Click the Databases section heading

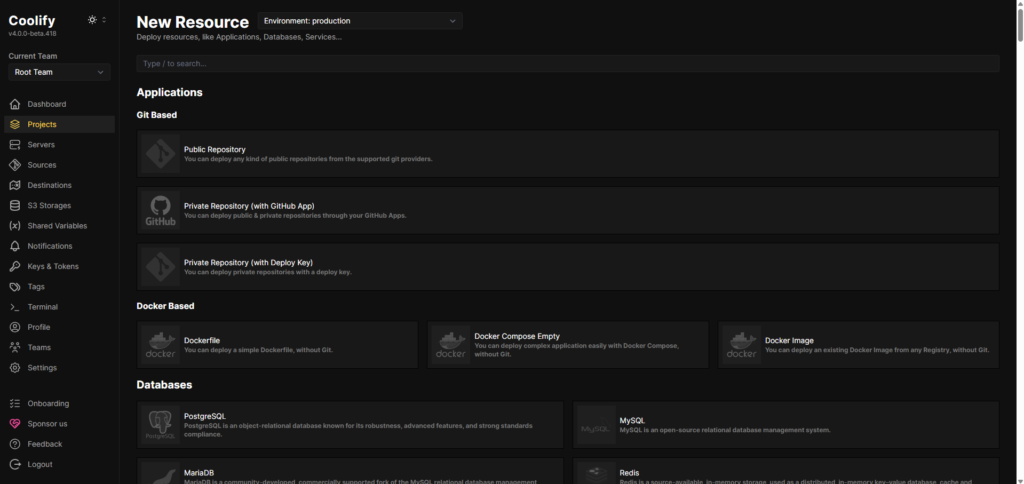click(165, 385)
